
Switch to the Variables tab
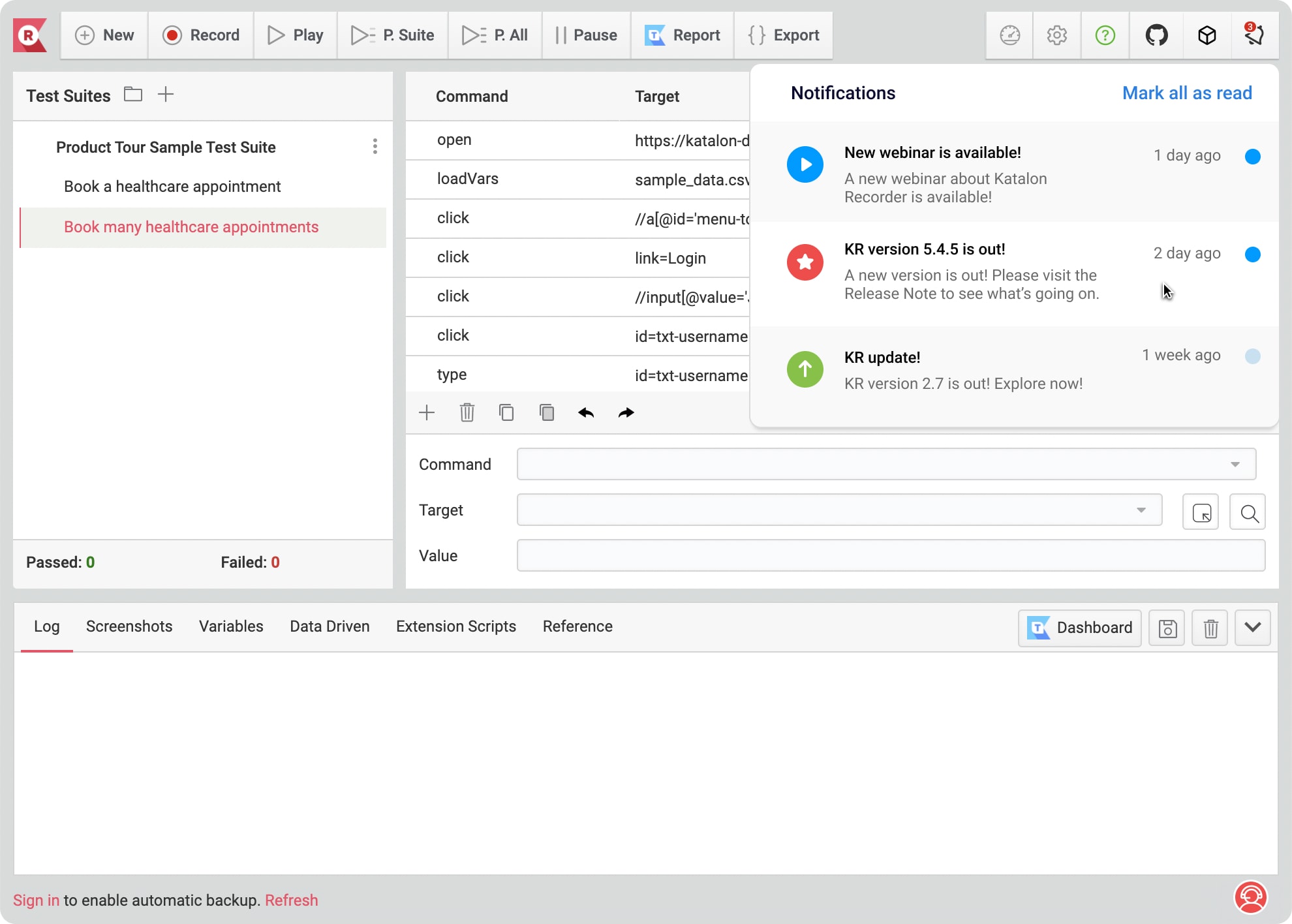231,626
